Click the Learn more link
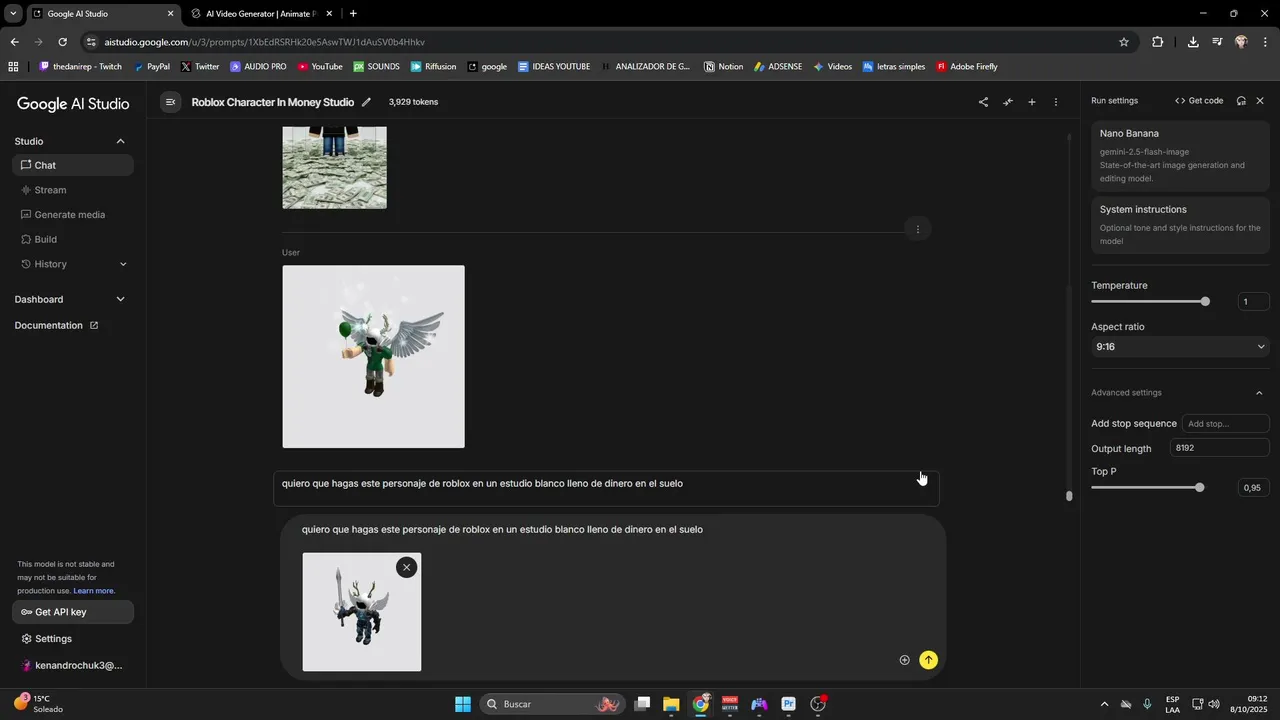The height and width of the screenshot is (720, 1280). (94, 591)
